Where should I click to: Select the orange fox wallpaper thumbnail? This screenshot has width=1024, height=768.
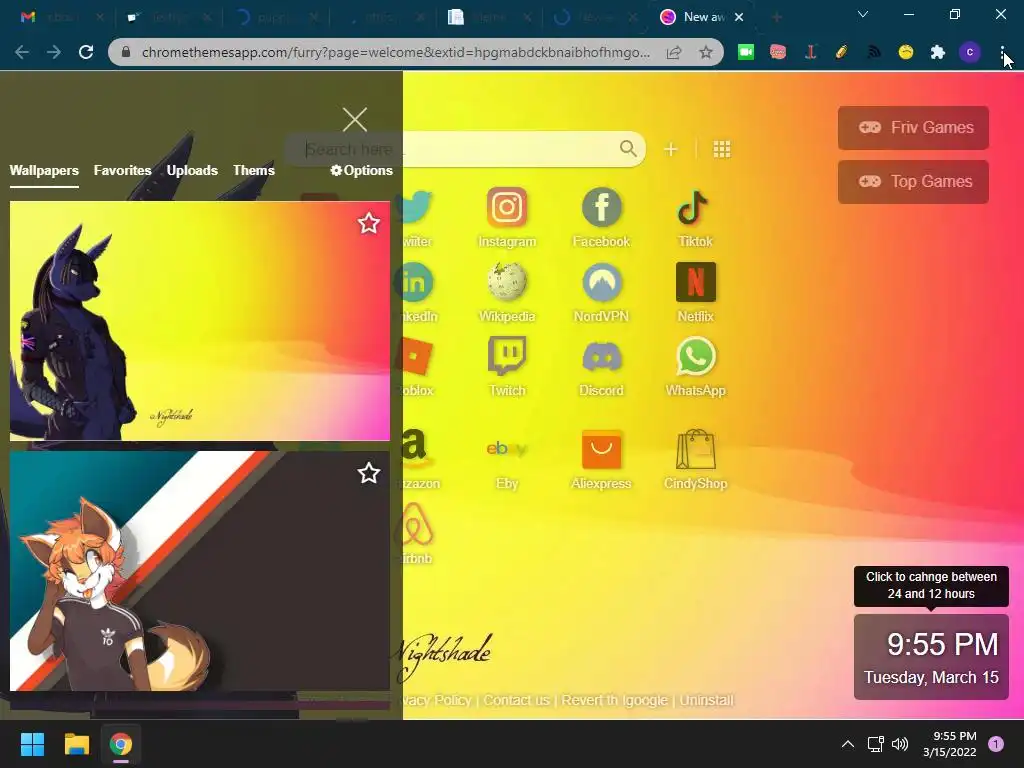pyautogui.click(x=200, y=571)
